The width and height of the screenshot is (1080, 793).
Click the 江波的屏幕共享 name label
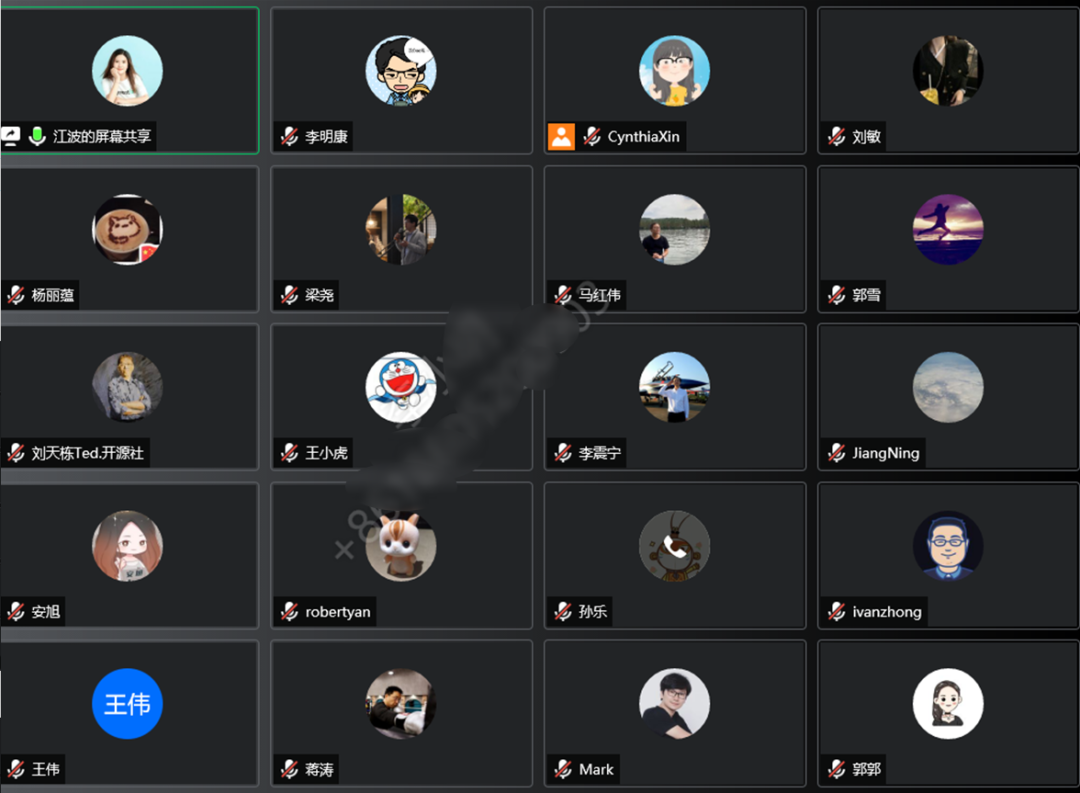click(x=102, y=136)
